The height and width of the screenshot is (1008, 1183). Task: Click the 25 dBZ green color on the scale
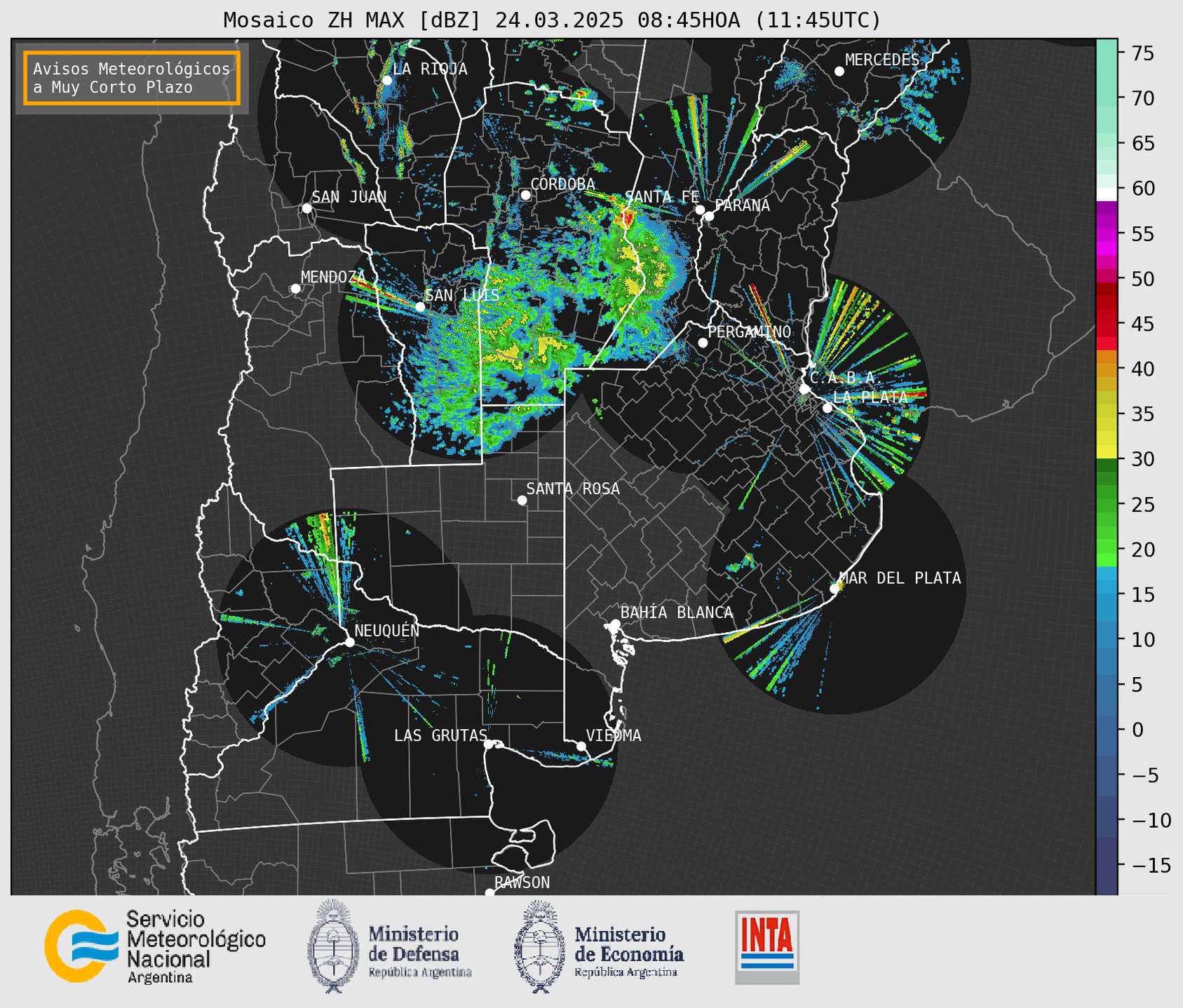1107,505
